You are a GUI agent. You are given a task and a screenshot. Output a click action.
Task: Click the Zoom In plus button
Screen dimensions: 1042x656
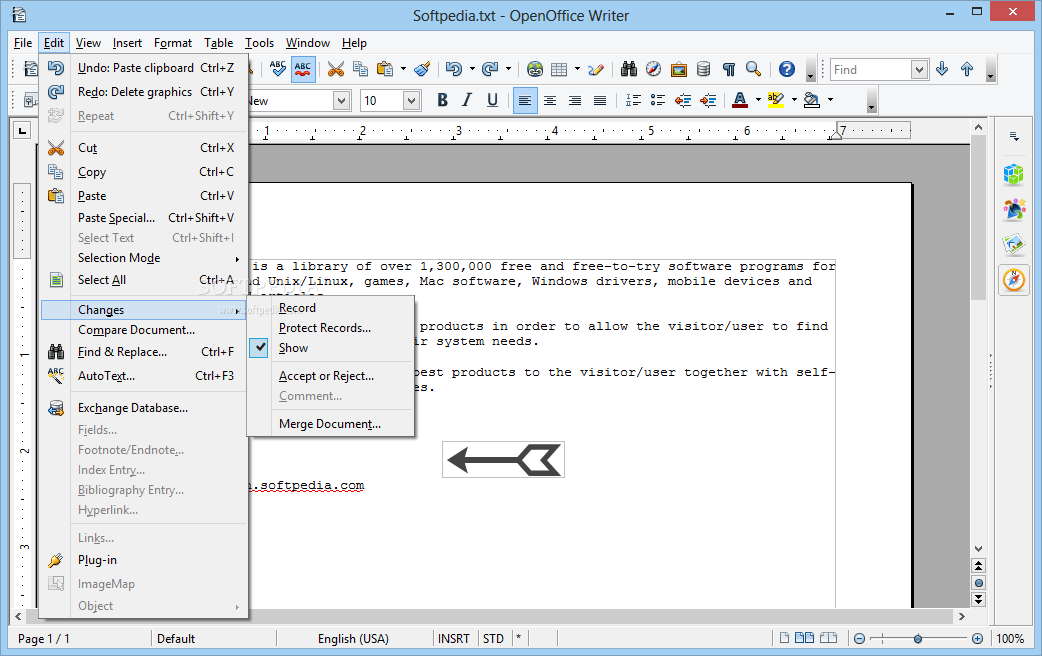tap(978, 639)
